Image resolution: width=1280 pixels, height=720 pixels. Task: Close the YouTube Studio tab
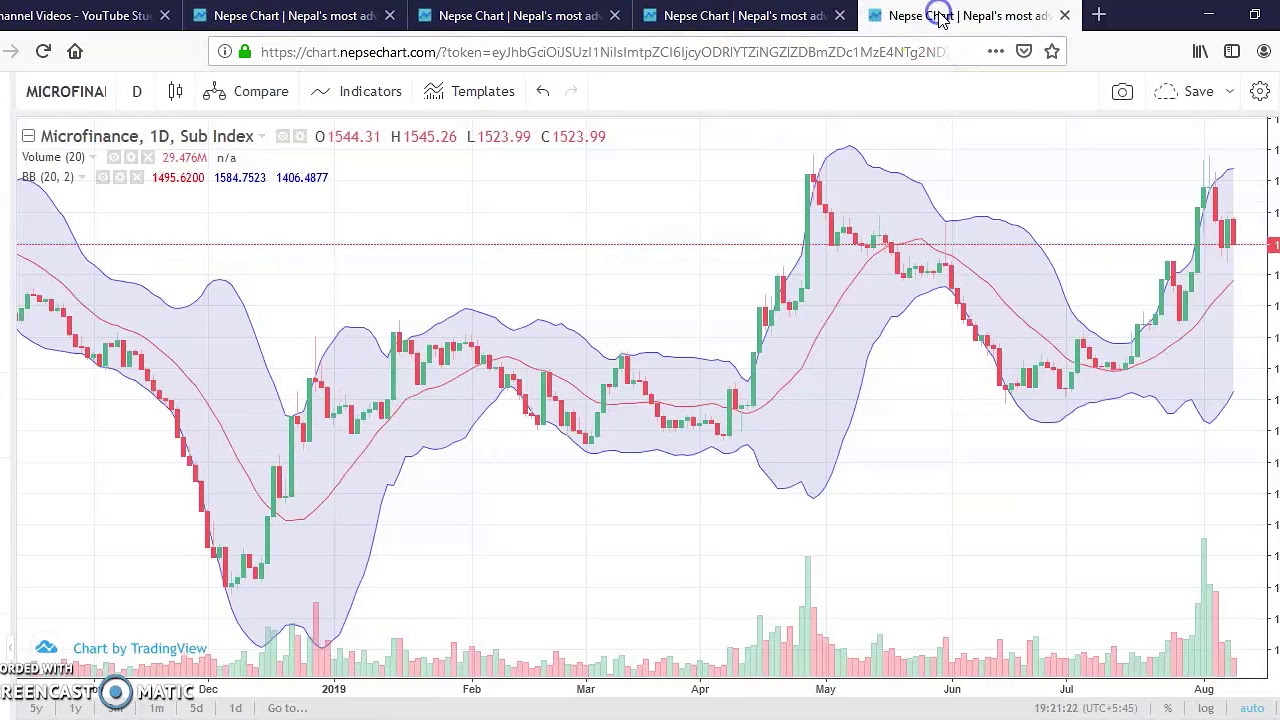tap(165, 15)
